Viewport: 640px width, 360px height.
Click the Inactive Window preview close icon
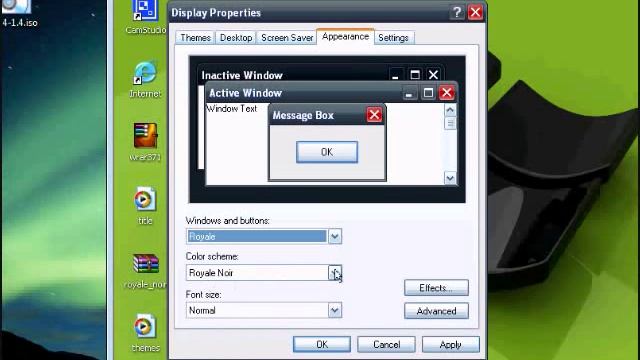[x=433, y=75]
